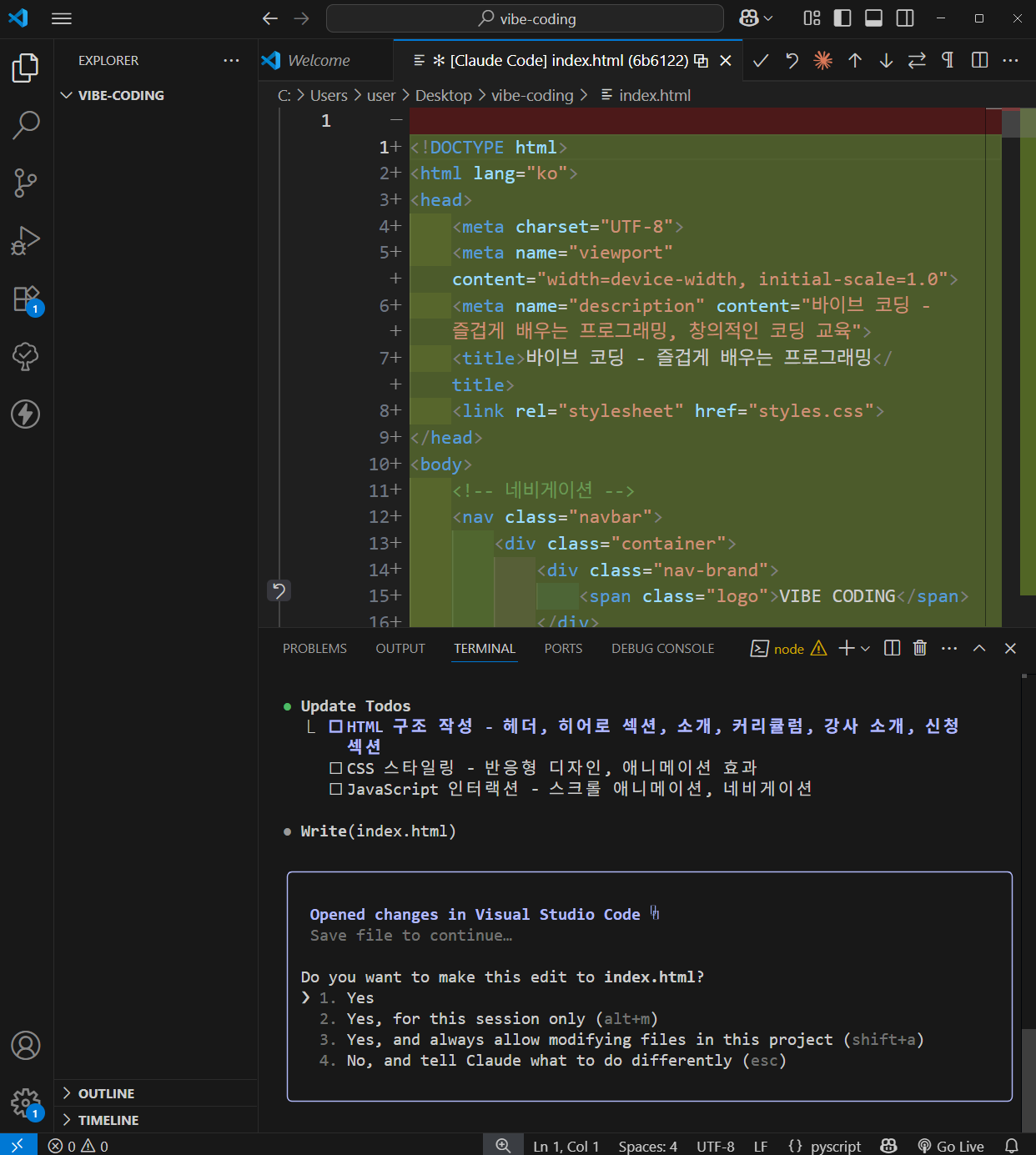Switch to the PROBLEMS panel tab
The width and height of the screenshot is (1036, 1155).
314,649
